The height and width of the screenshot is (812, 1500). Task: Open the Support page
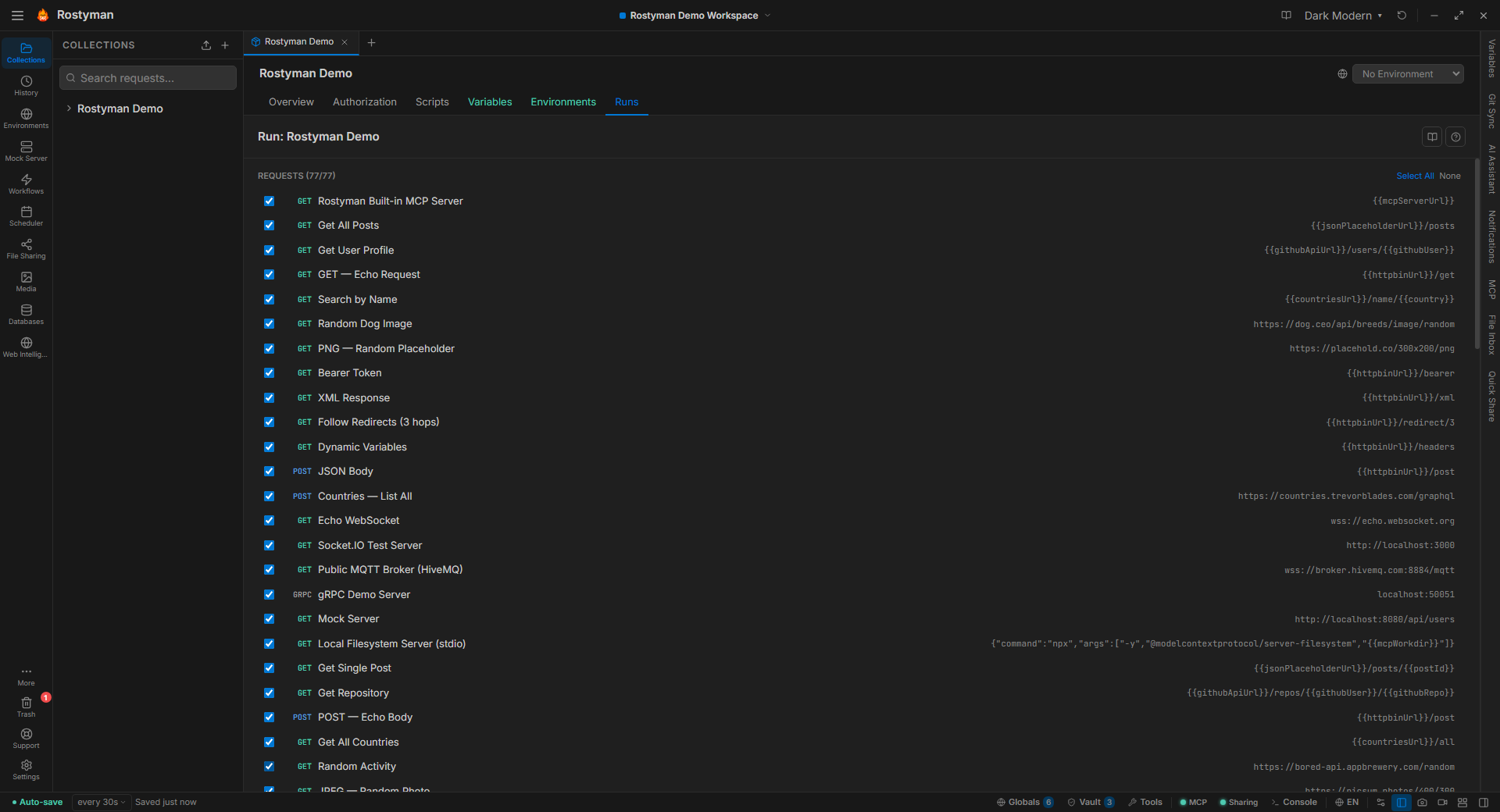pos(26,739)
